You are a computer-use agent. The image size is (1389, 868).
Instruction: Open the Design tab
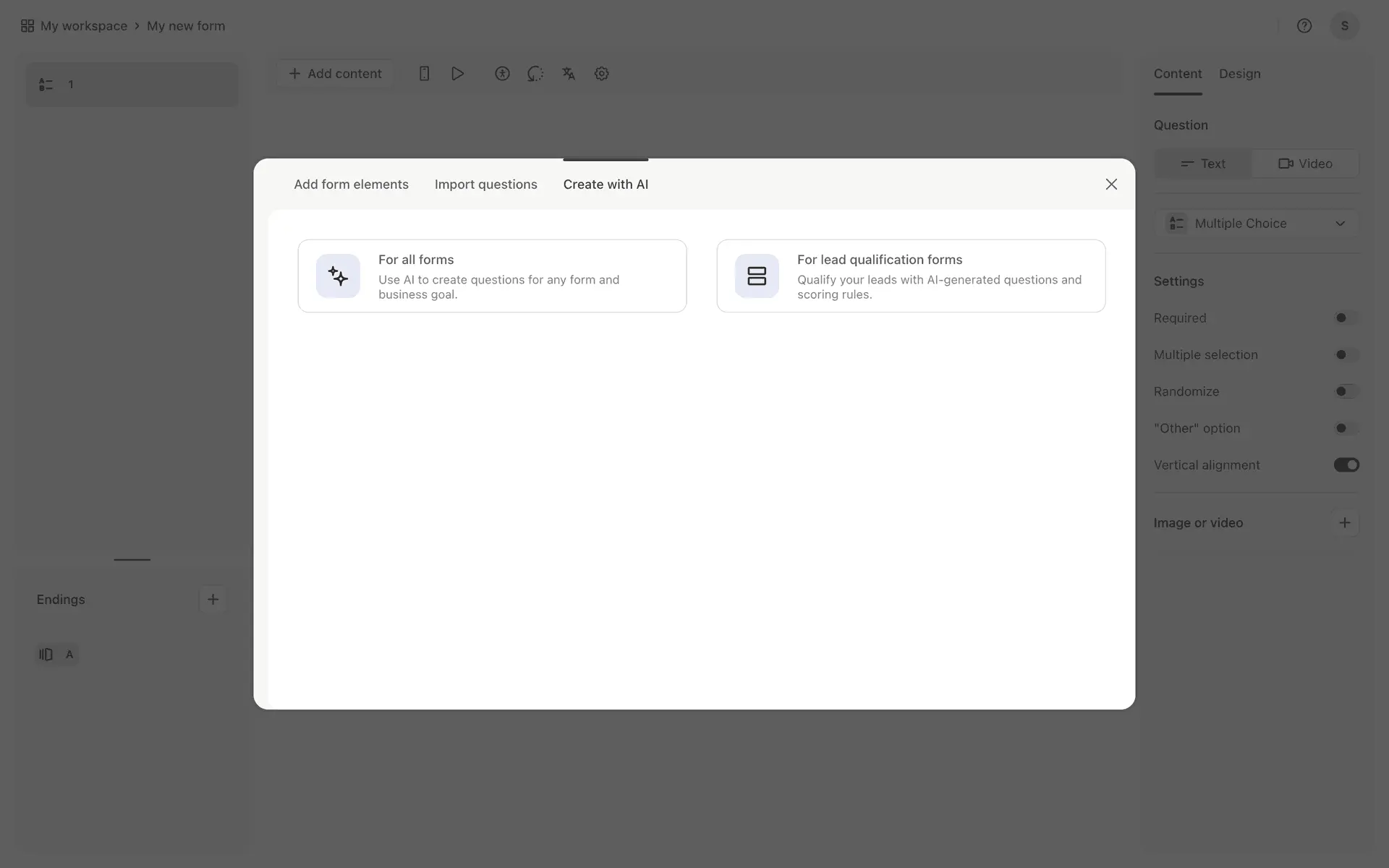pyautogui.click(x=1239, y=74)
